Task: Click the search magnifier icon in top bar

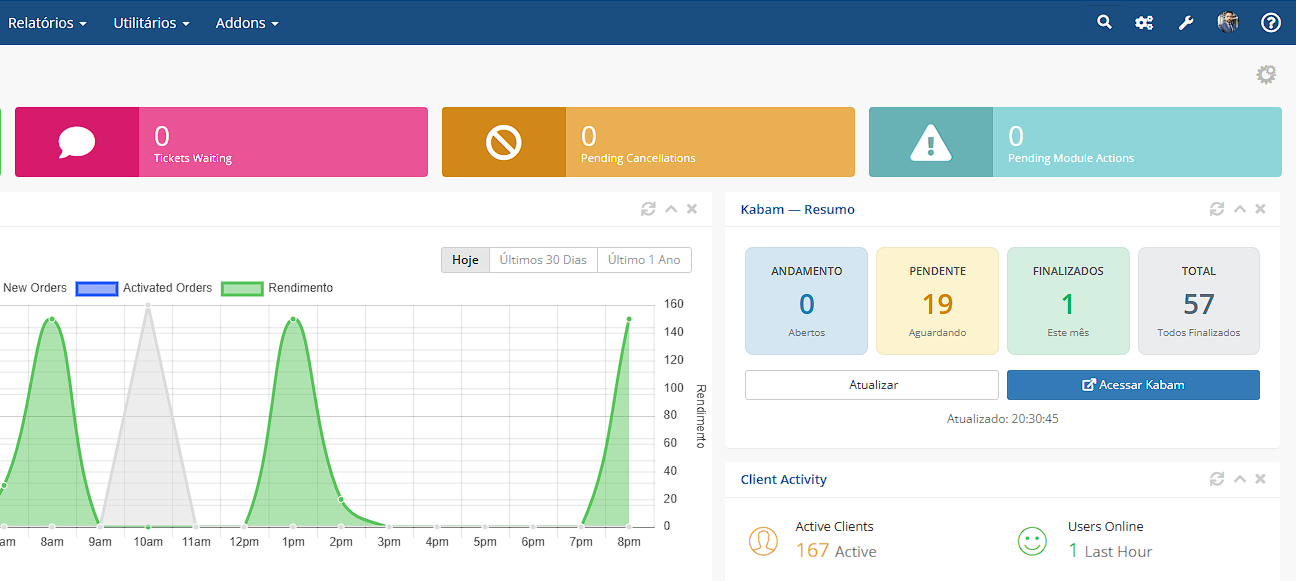Action: [1104, 22]
